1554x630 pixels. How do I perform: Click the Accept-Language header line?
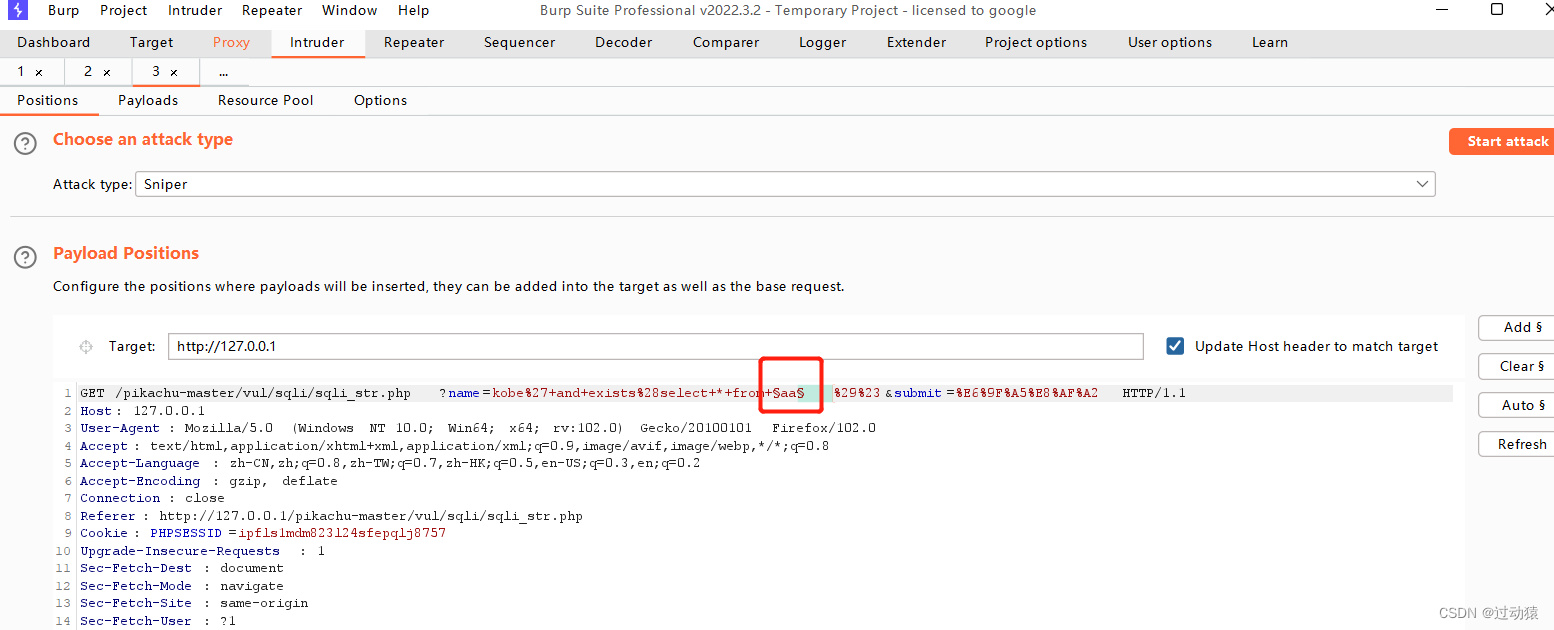point(390,463)
